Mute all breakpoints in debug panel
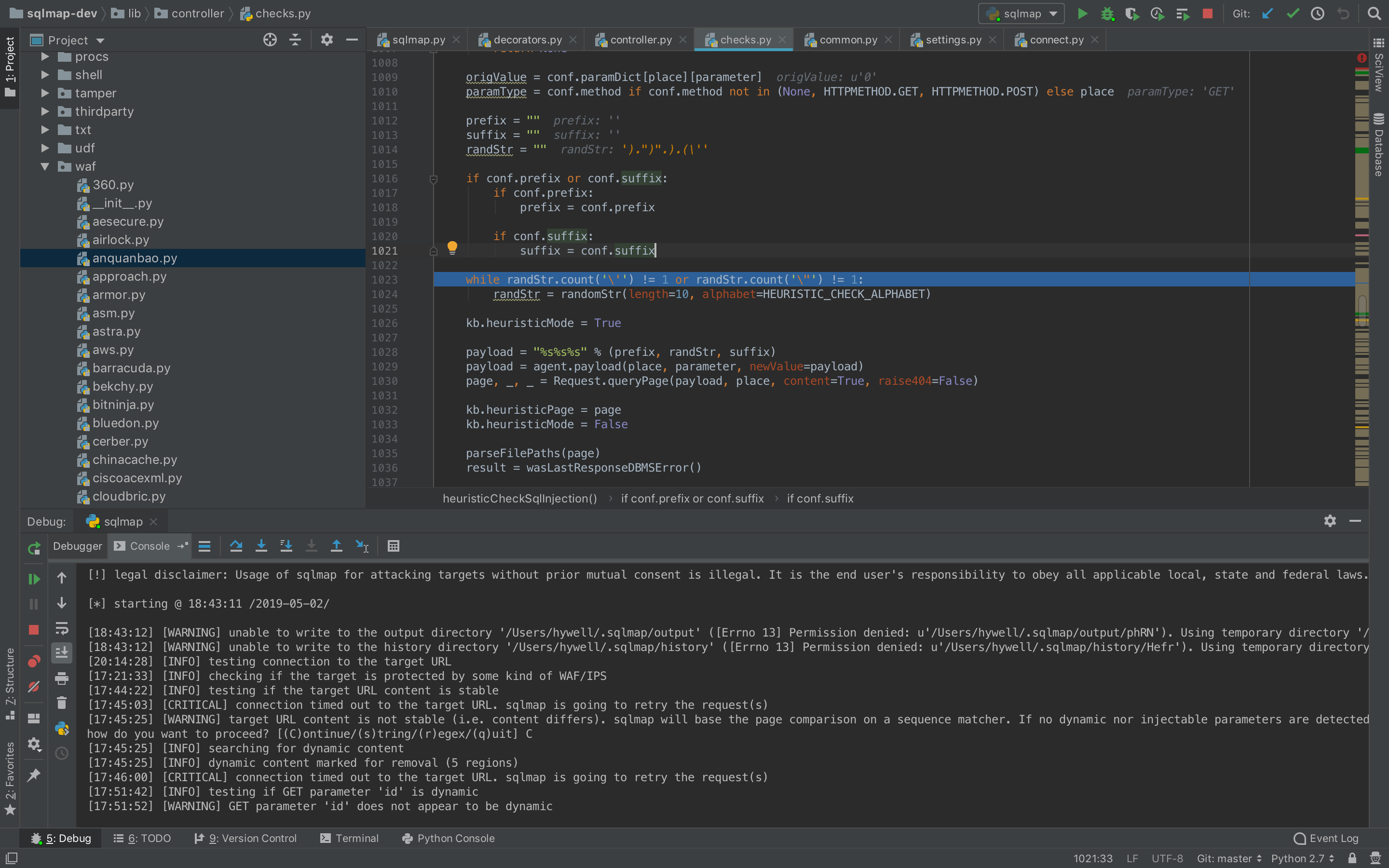 click(x=33, y=687)
